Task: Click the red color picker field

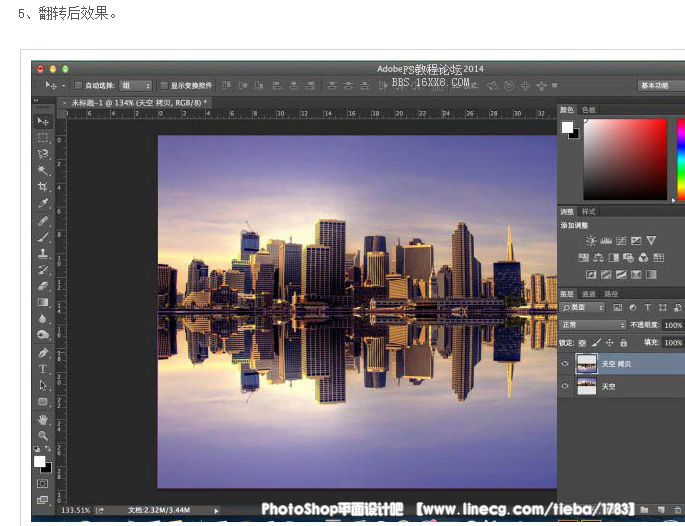Action: (625, 158)
